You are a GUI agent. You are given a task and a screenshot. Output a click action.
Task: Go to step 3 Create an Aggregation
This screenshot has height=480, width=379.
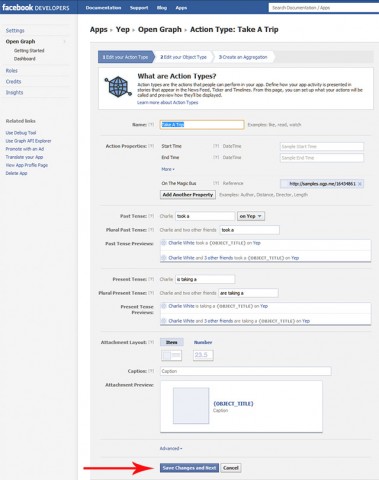click(x=243, y=57)
